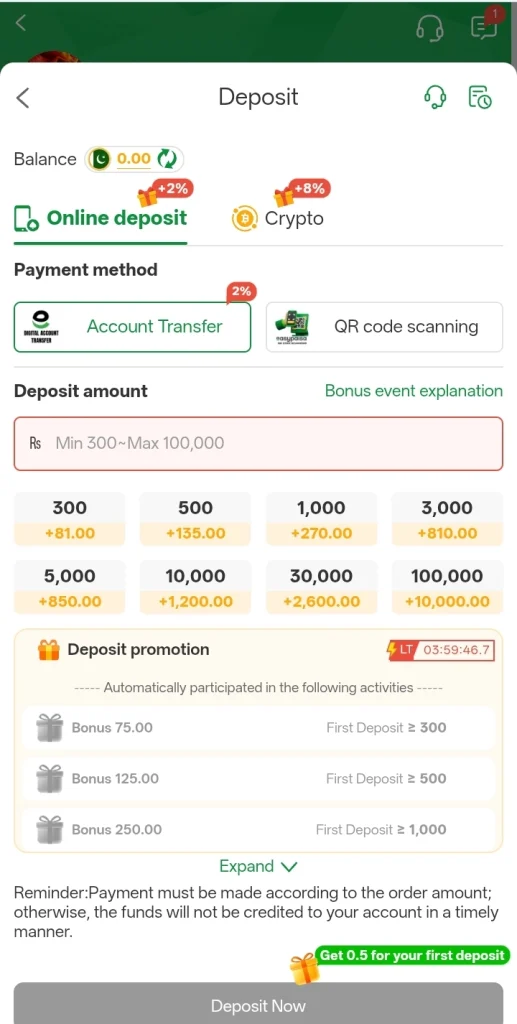Select QR code scanning payment method
This screenshot has height=1024, width=517.
pos(384,327)
